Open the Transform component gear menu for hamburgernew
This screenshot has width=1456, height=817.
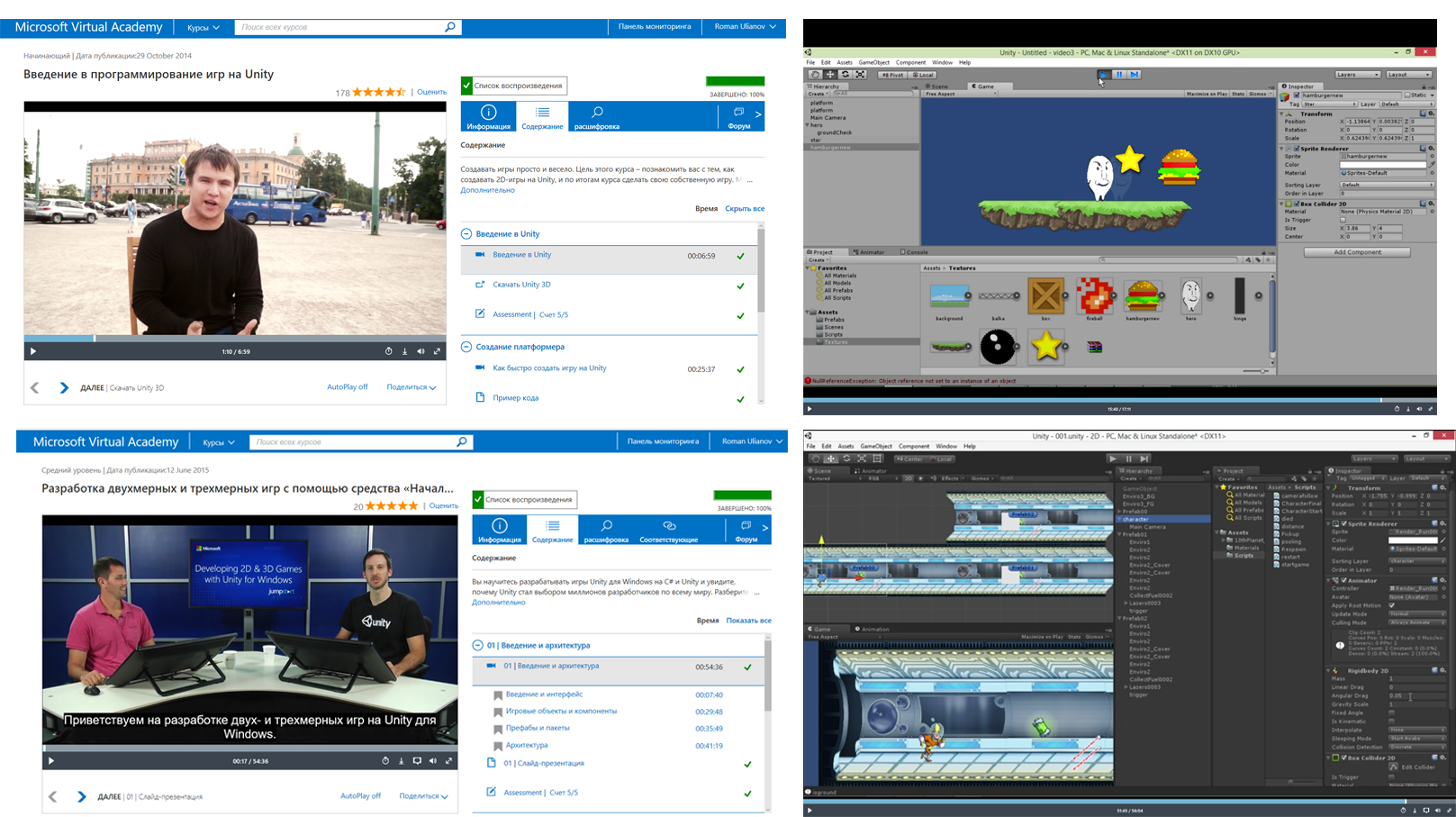[x=1430, y=113]
